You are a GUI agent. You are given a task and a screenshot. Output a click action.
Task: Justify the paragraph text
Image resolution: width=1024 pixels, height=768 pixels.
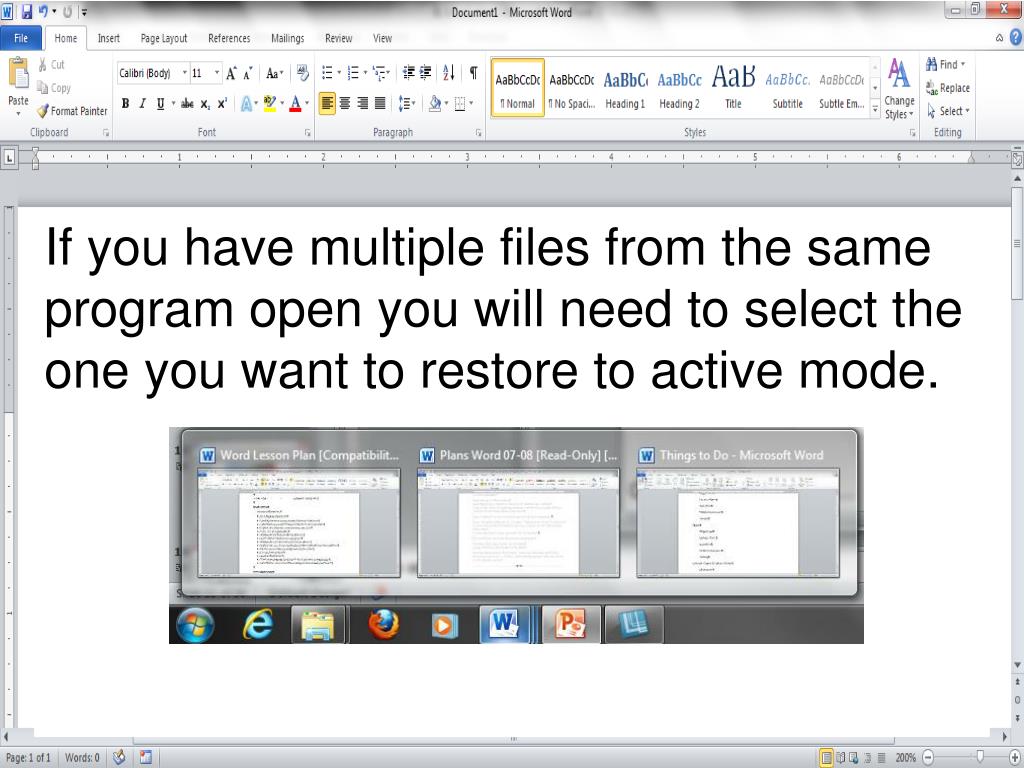click(380, 103)
